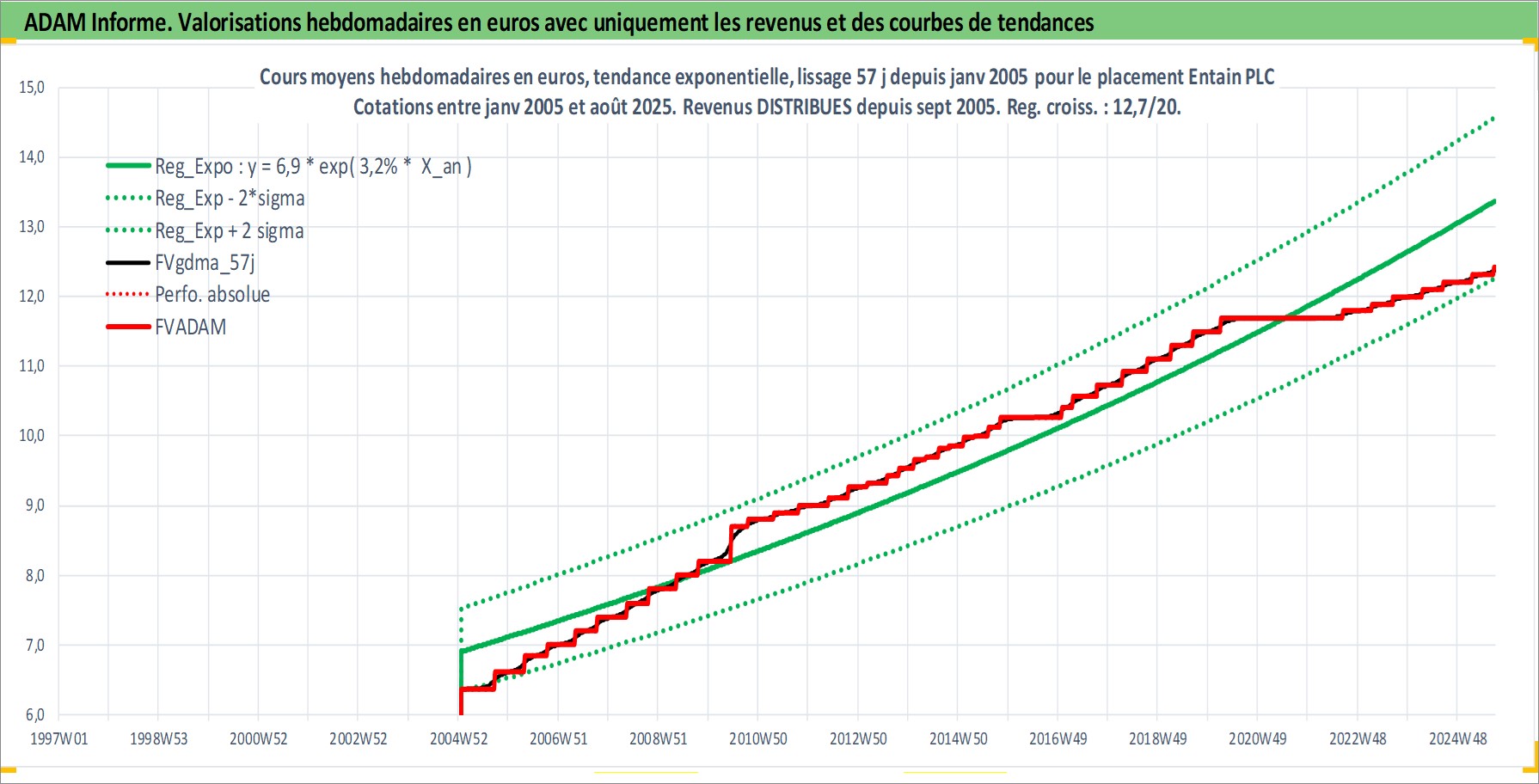
Task: Click x-axis label '2014W50'
Action: 958,738
